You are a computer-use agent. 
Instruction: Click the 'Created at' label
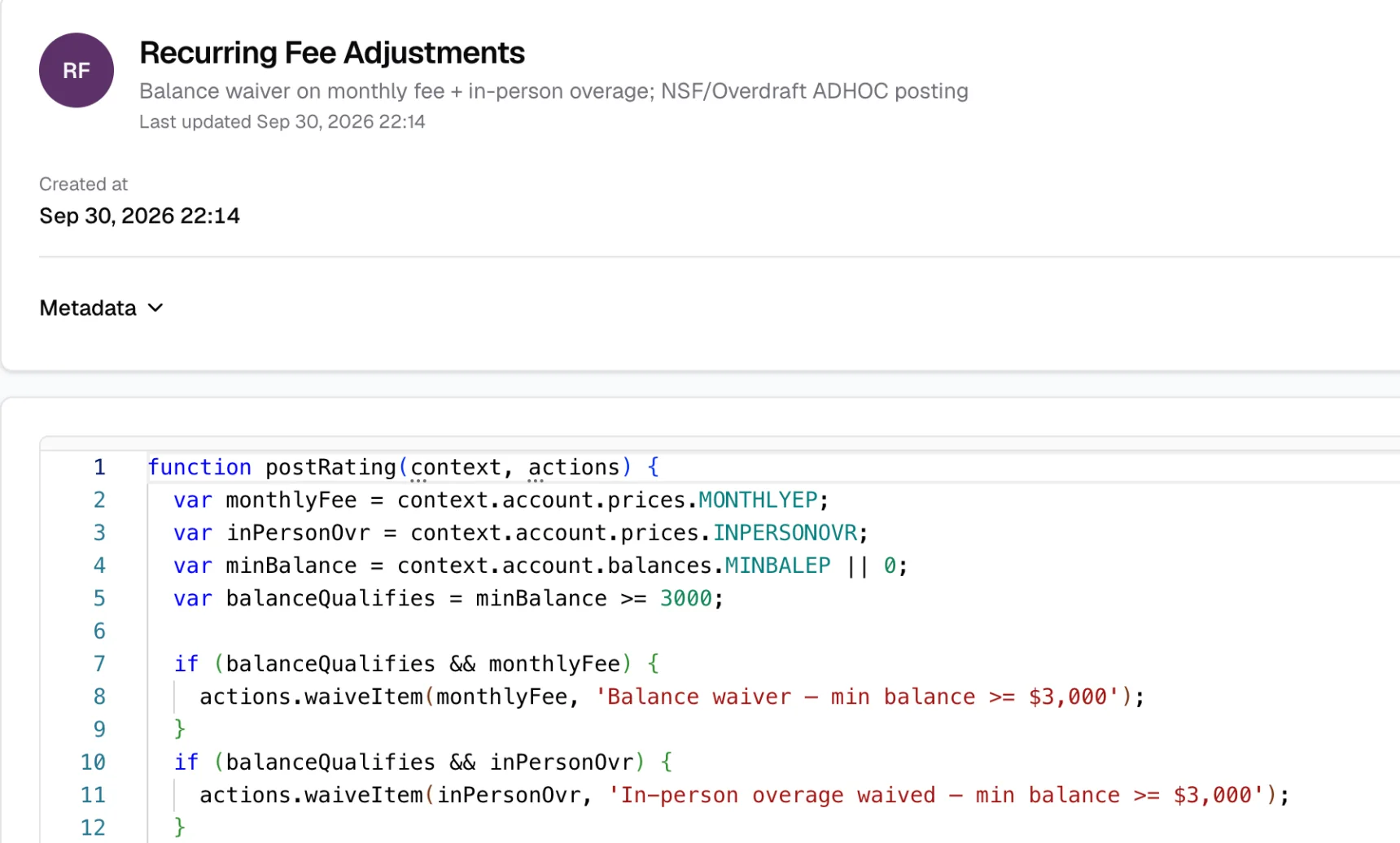(83, 184)
